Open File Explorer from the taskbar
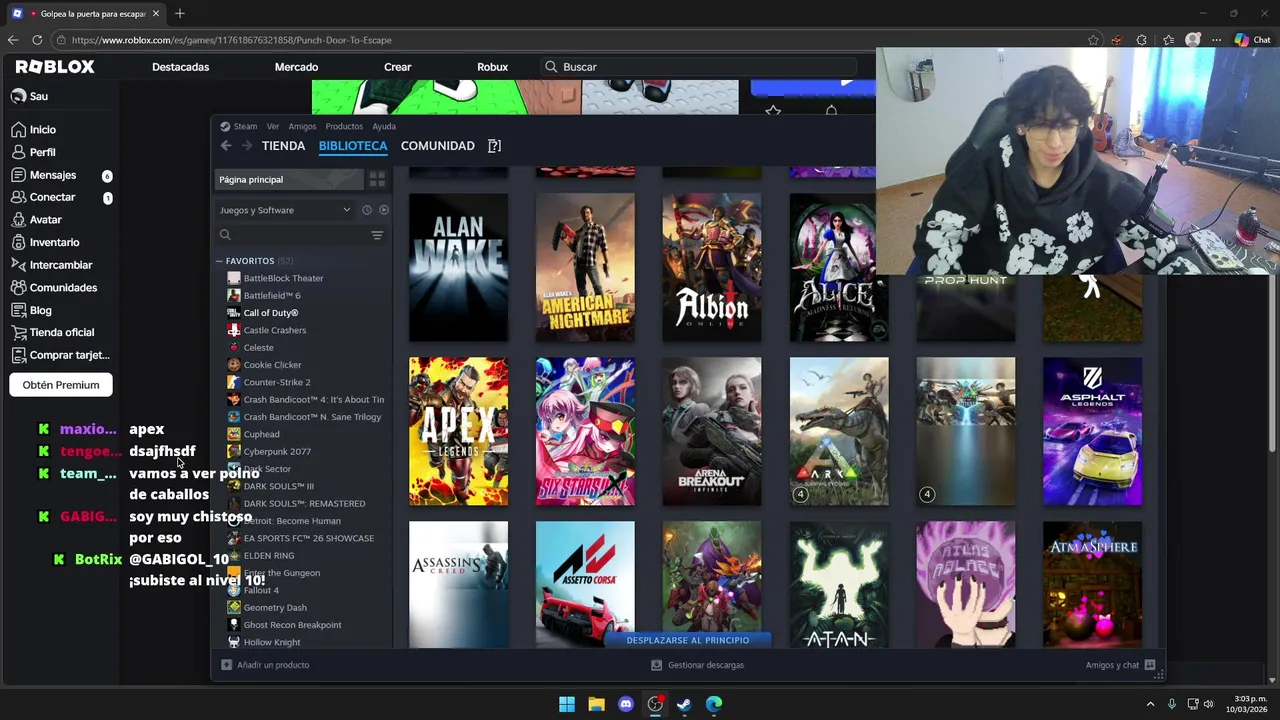 597,704
